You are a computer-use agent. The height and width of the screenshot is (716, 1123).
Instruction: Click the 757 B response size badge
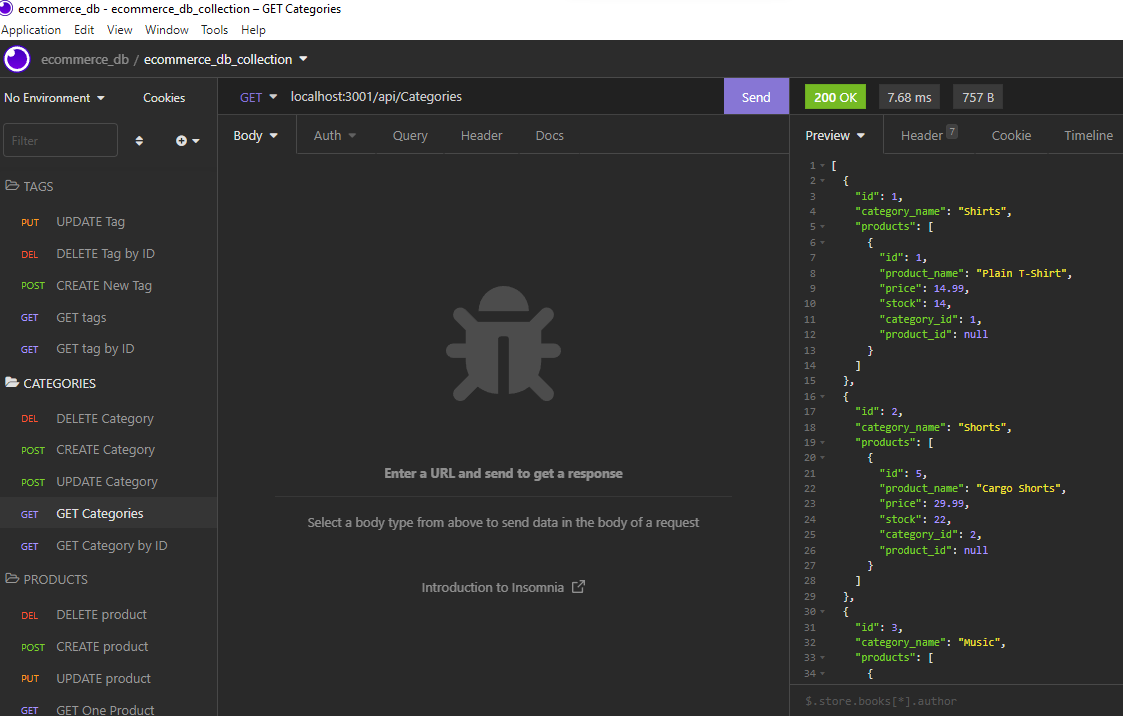tap(977, 96)
